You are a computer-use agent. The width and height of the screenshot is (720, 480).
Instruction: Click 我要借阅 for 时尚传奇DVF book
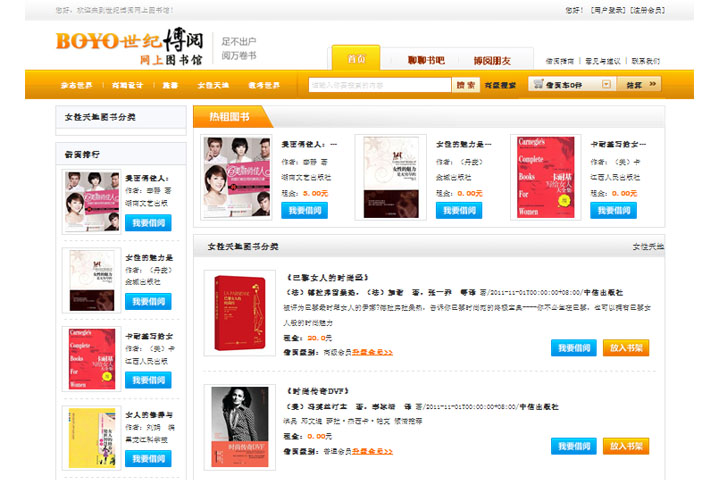point(573,446)
